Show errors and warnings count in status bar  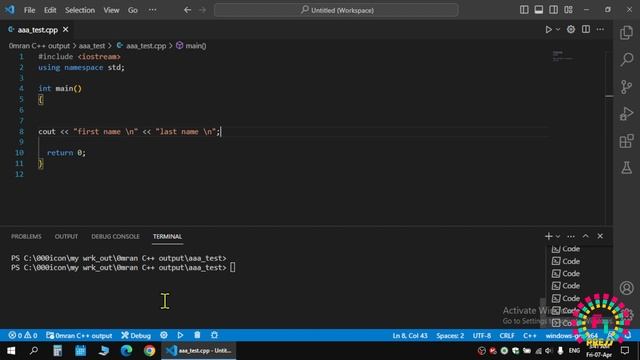point(23,336)
